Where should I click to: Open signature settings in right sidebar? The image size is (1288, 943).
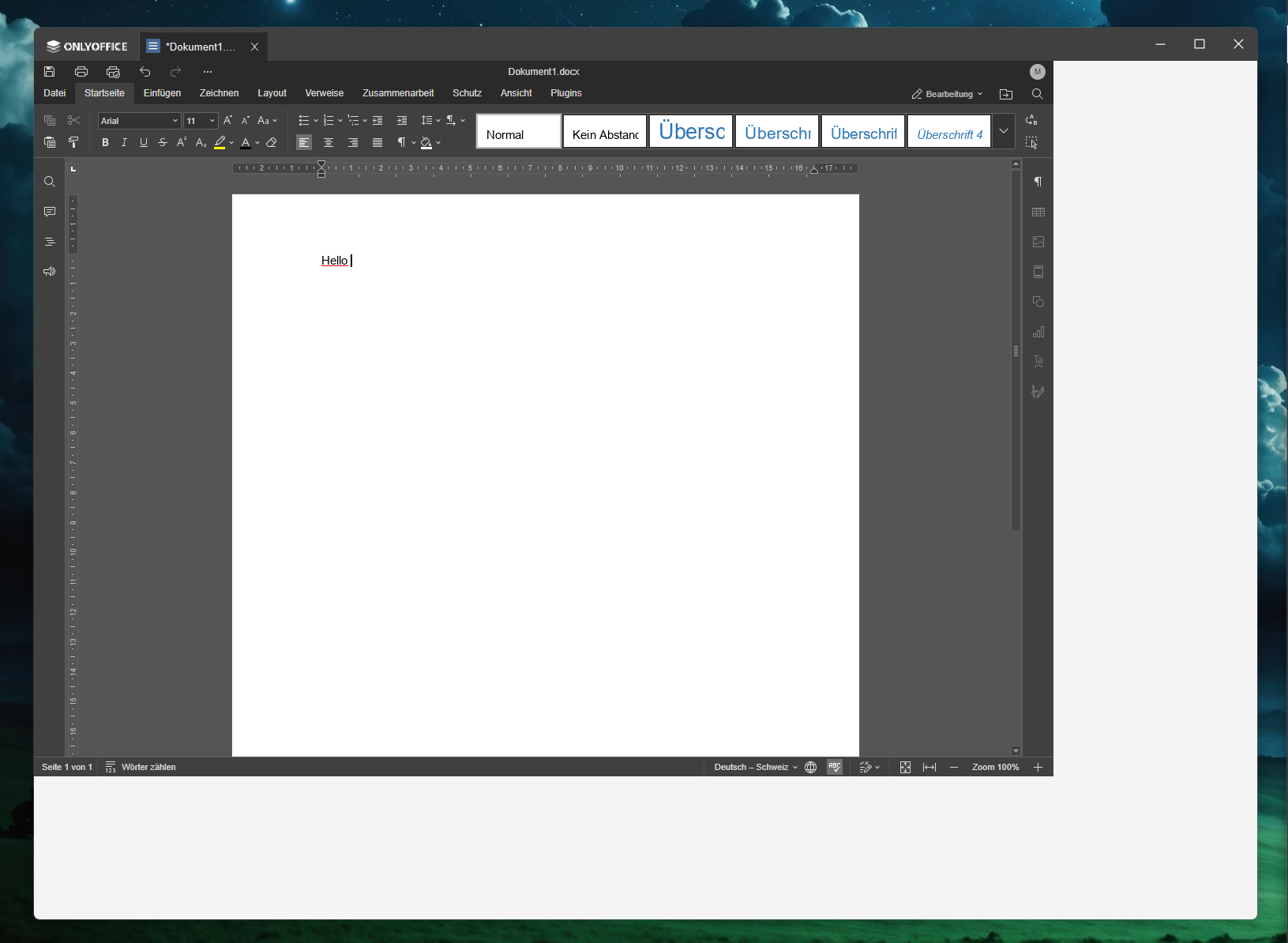(x=1038, y=392)
